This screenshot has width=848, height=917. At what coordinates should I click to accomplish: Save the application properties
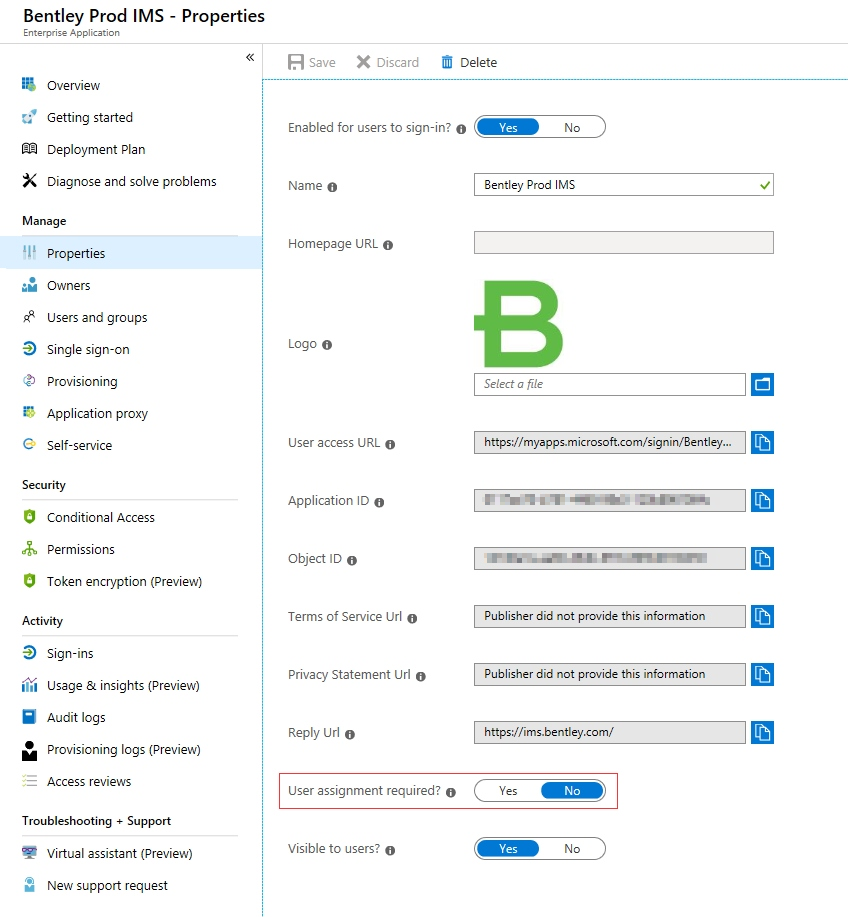click(311, 61)
